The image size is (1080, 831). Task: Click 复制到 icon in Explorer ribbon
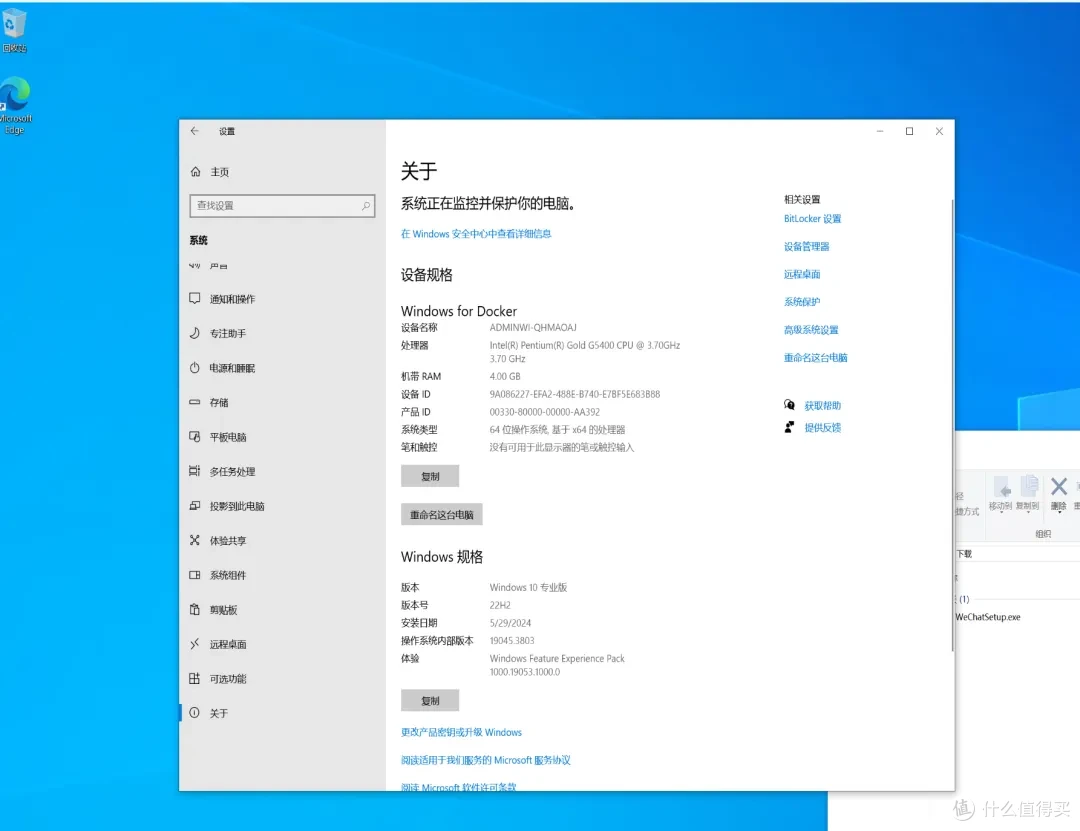[1028, 486]
